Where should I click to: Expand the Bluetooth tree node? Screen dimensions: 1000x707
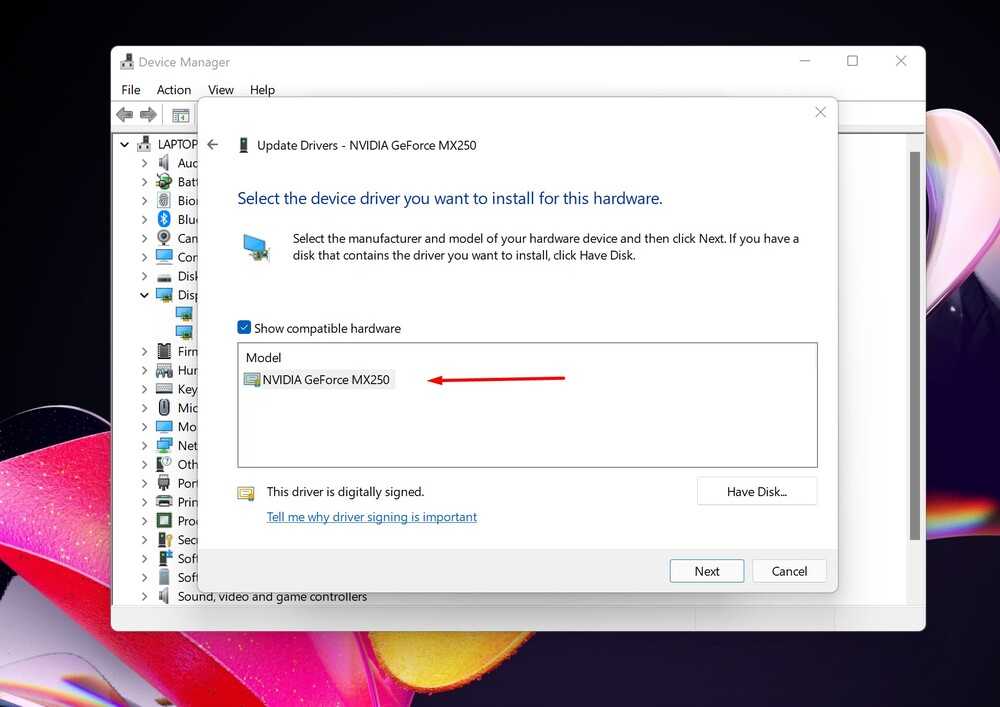(x=144, y=219)
